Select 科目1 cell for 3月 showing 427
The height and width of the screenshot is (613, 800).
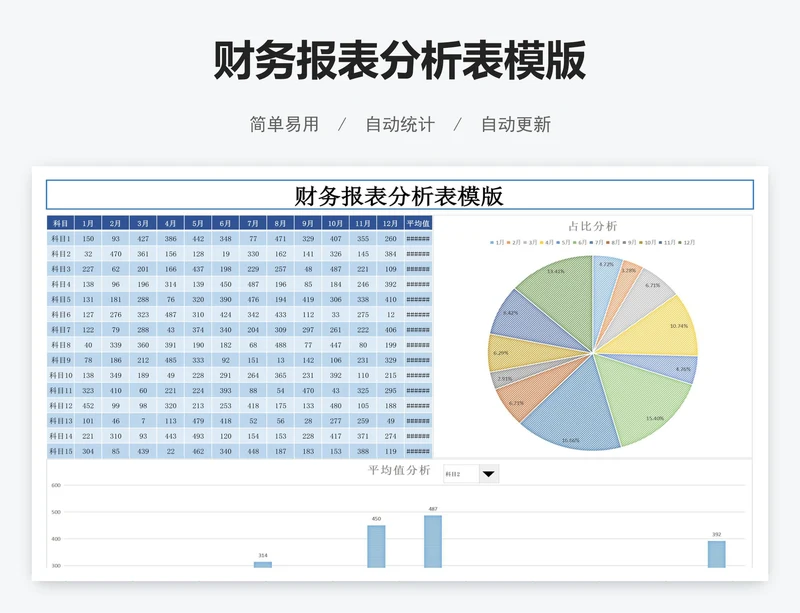click(143, 238)
